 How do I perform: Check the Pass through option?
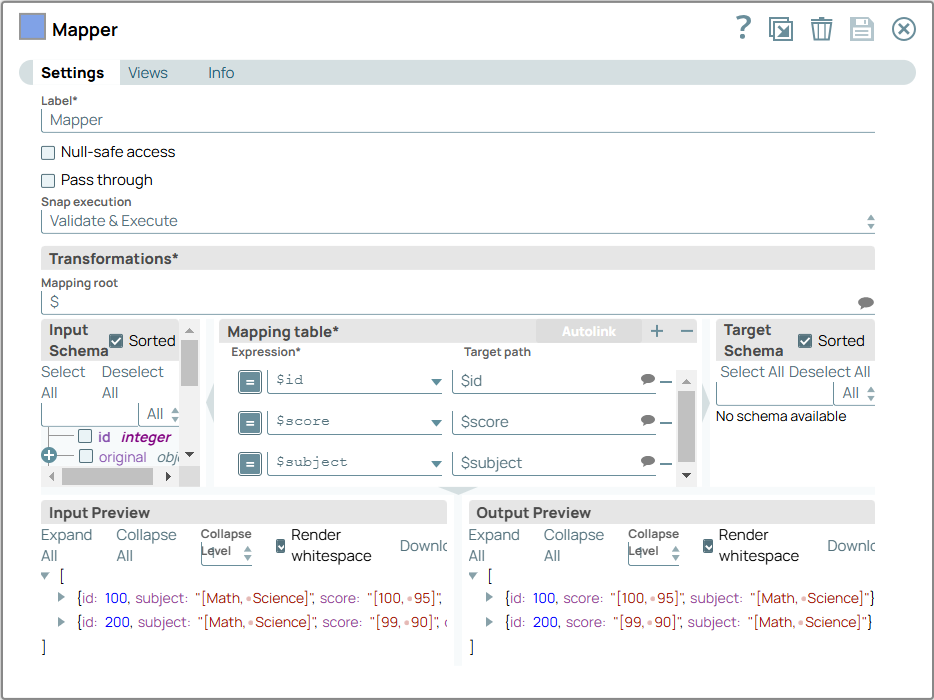pyautogui.click(x=48, y=181)
